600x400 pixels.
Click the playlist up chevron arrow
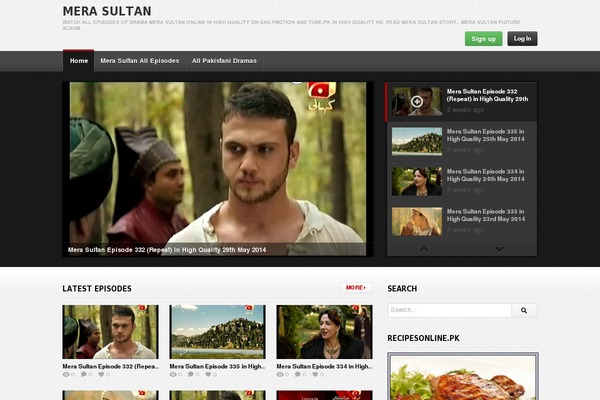tap(424, 249)
